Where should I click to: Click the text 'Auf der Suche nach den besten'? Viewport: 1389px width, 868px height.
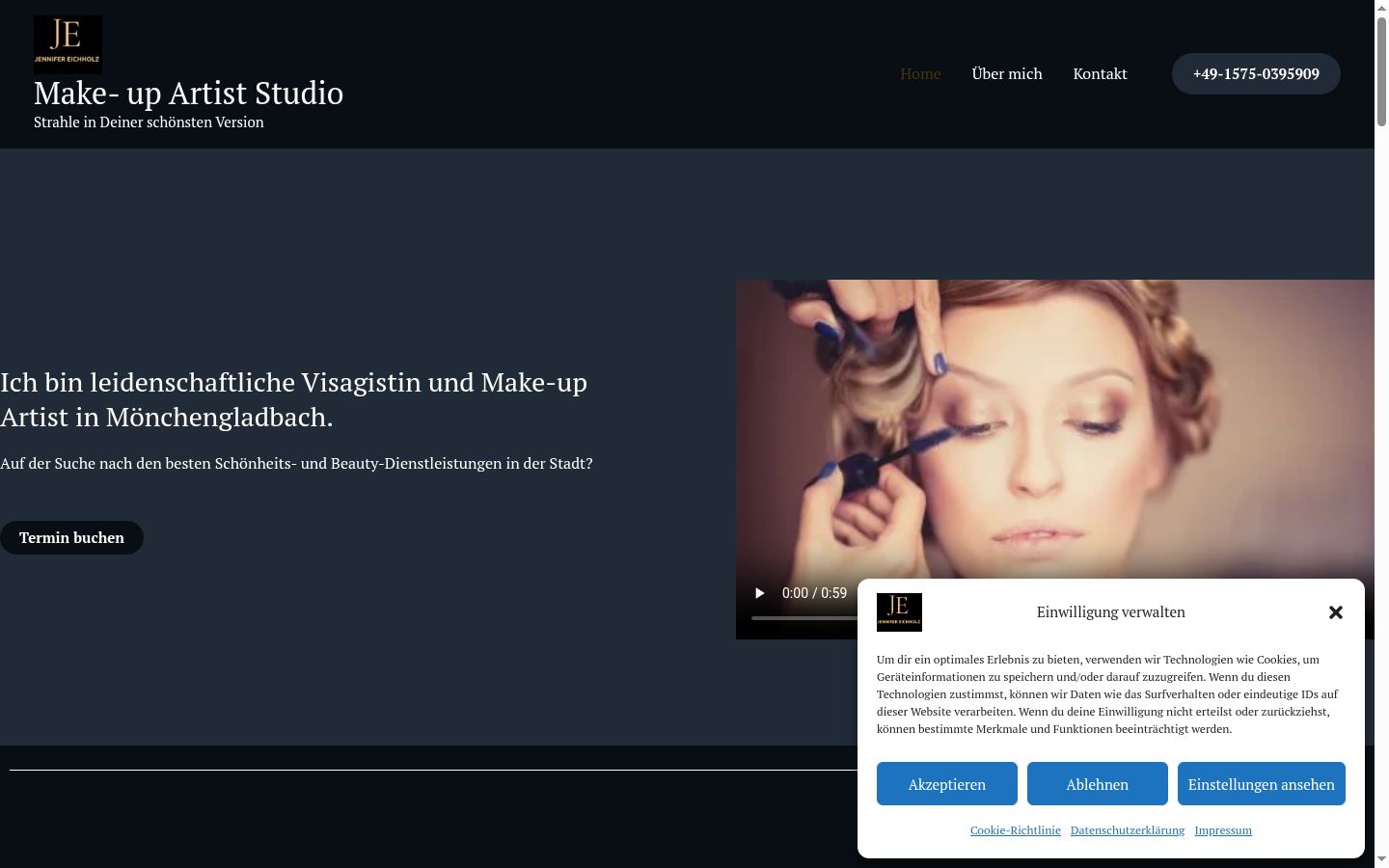(296, 464)
